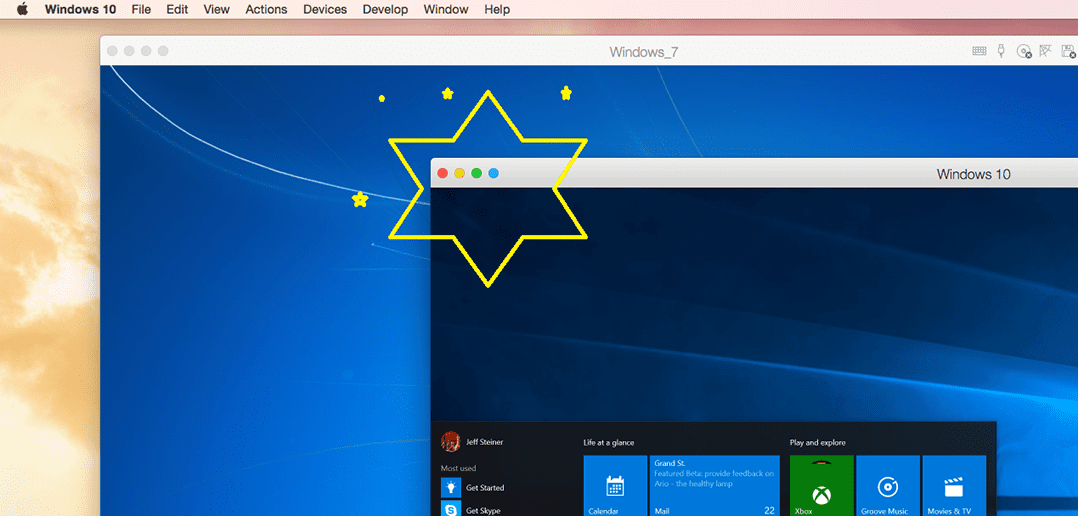Click the Get Skype icon
The image size is (1078, 516).
(x=451, y=509)
